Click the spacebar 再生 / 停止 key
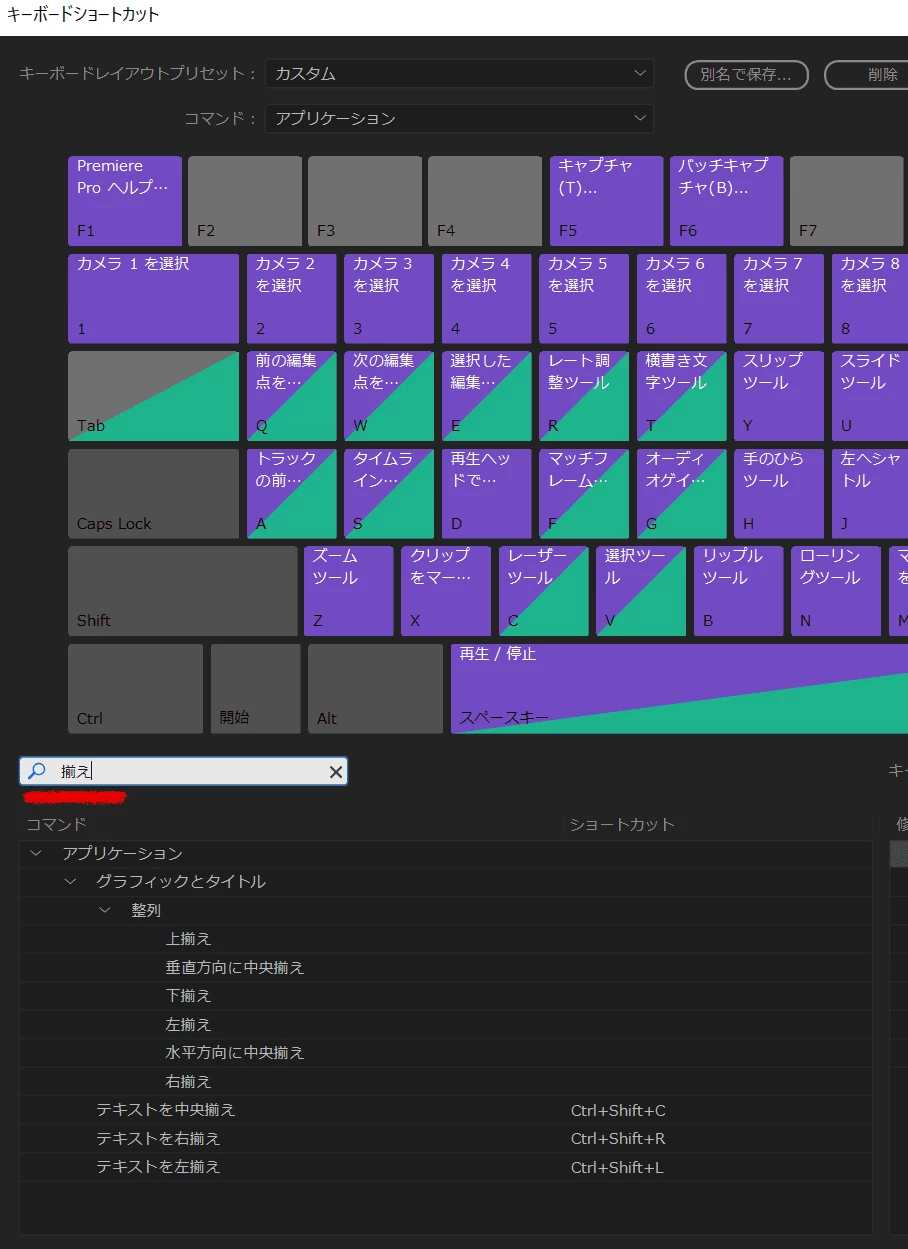Image resolution: width=908 pixels, height=1249 pixels. 680,689
